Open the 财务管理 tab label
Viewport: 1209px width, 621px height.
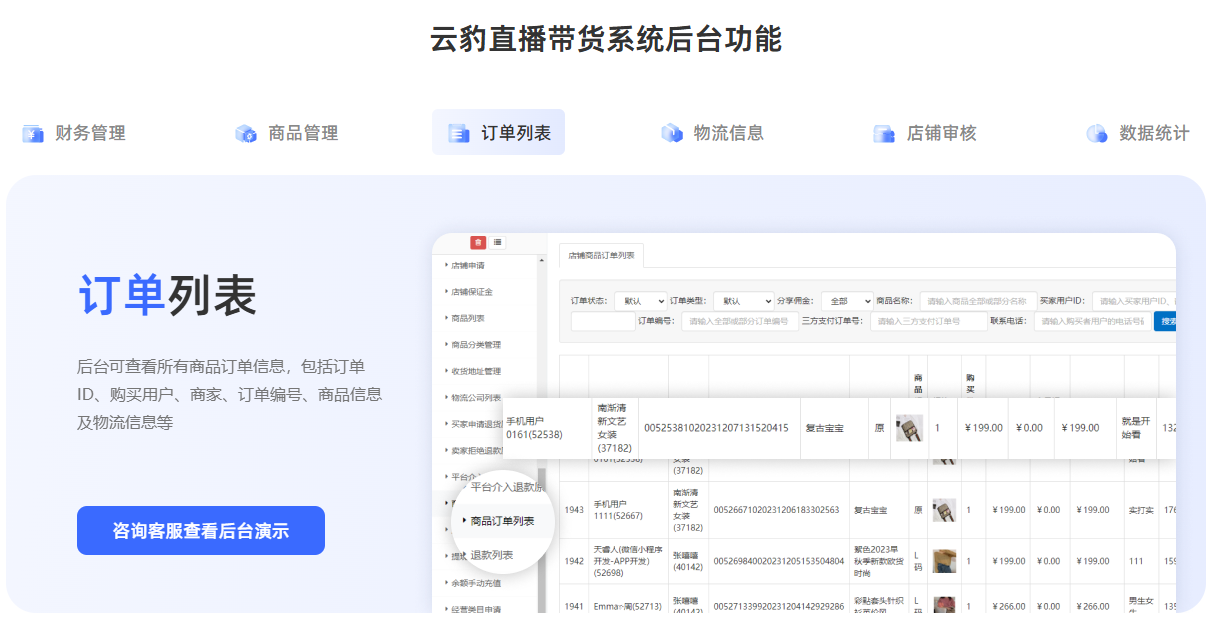click(91, 133)
